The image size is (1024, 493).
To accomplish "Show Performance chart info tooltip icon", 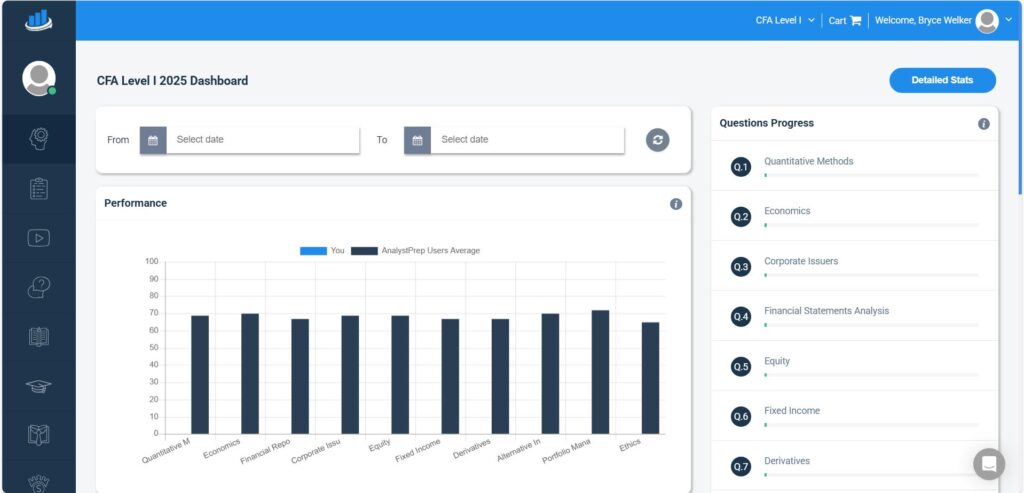I will click(x=676, y=204).
